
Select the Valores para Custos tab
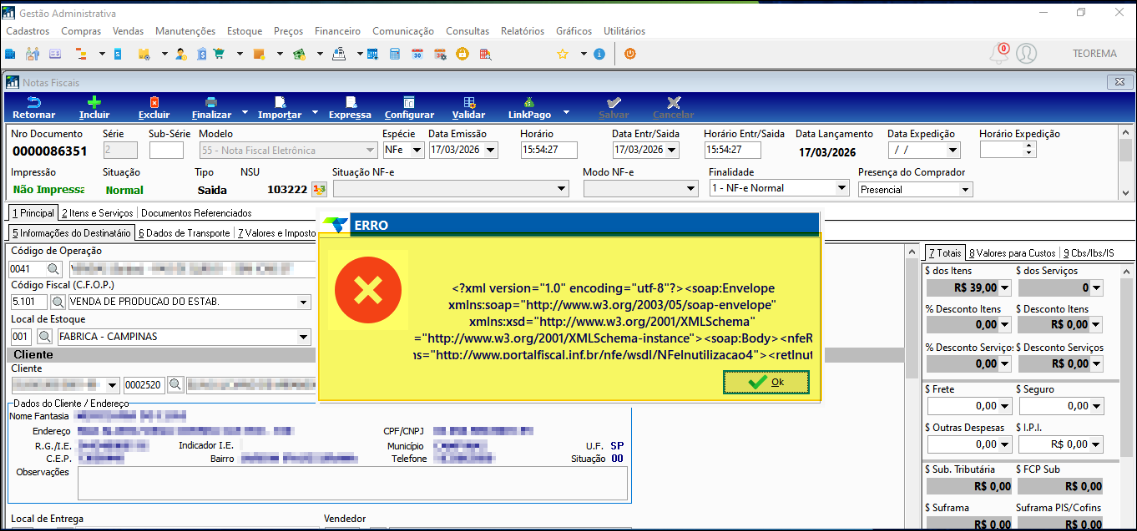1012,253
